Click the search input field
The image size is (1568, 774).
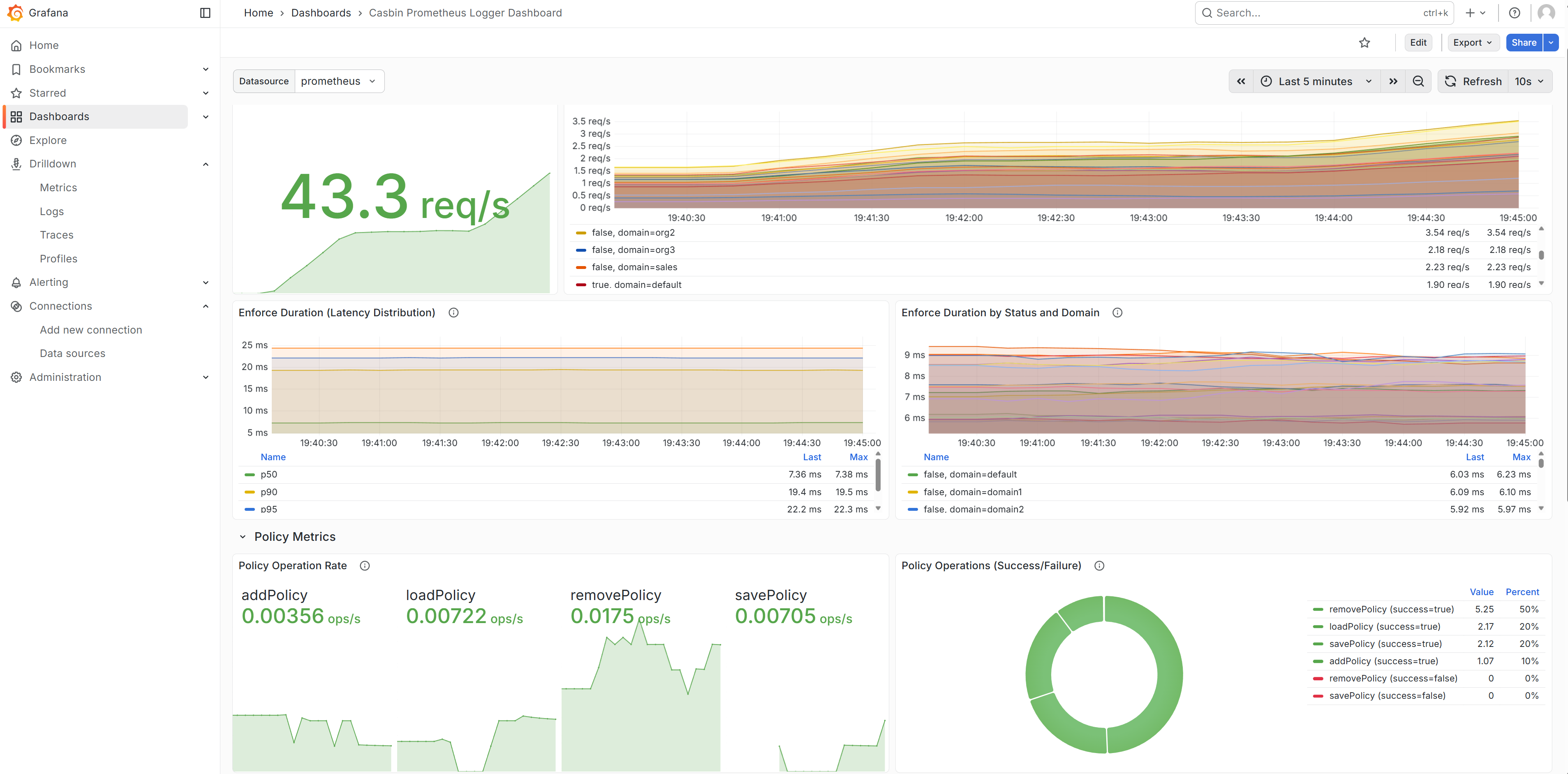[x=1324, y=13]
